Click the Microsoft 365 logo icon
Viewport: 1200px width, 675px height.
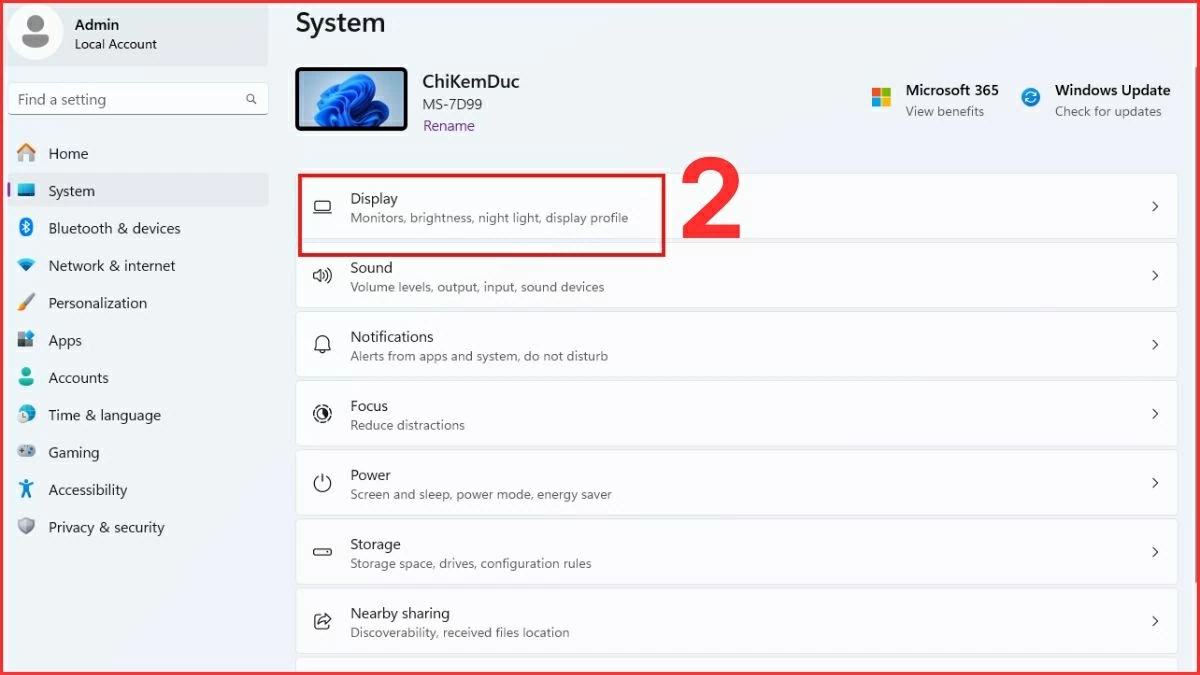click(881, 98)
